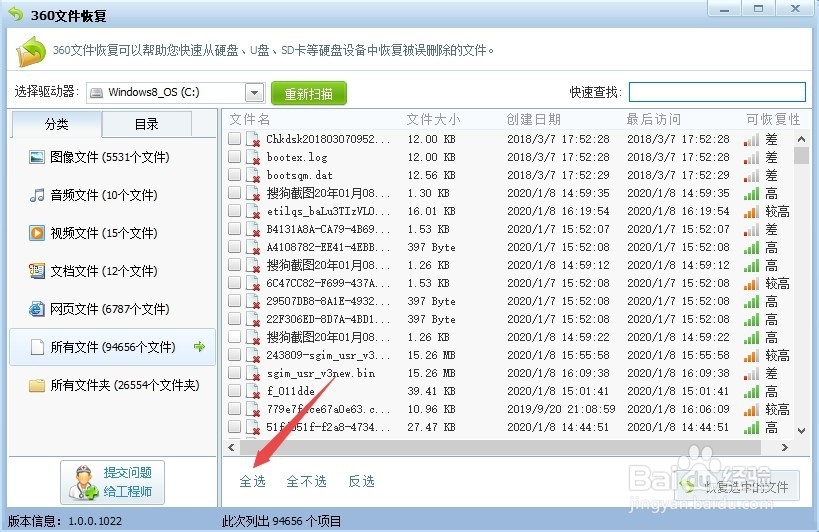Select 图像文件 (5531个文件) category

(112, 157)
